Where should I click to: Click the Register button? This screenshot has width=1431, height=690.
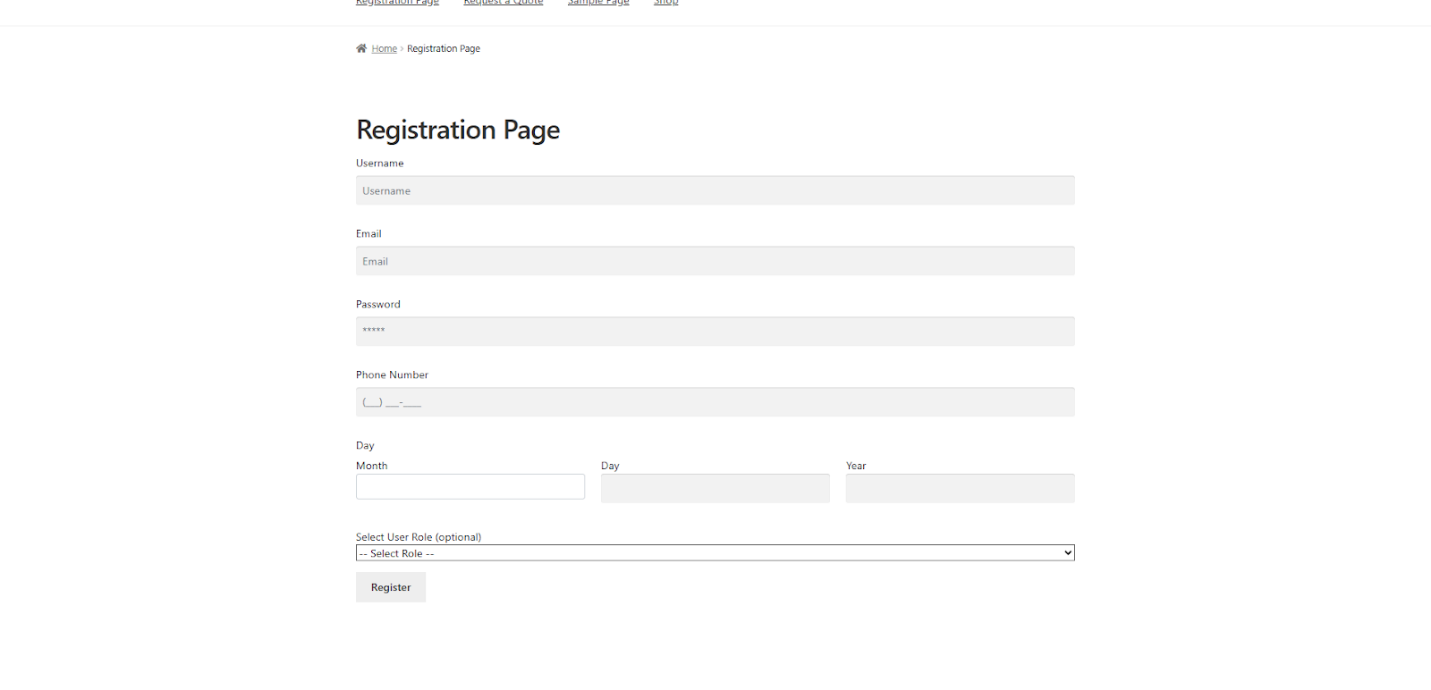point(390,587)
